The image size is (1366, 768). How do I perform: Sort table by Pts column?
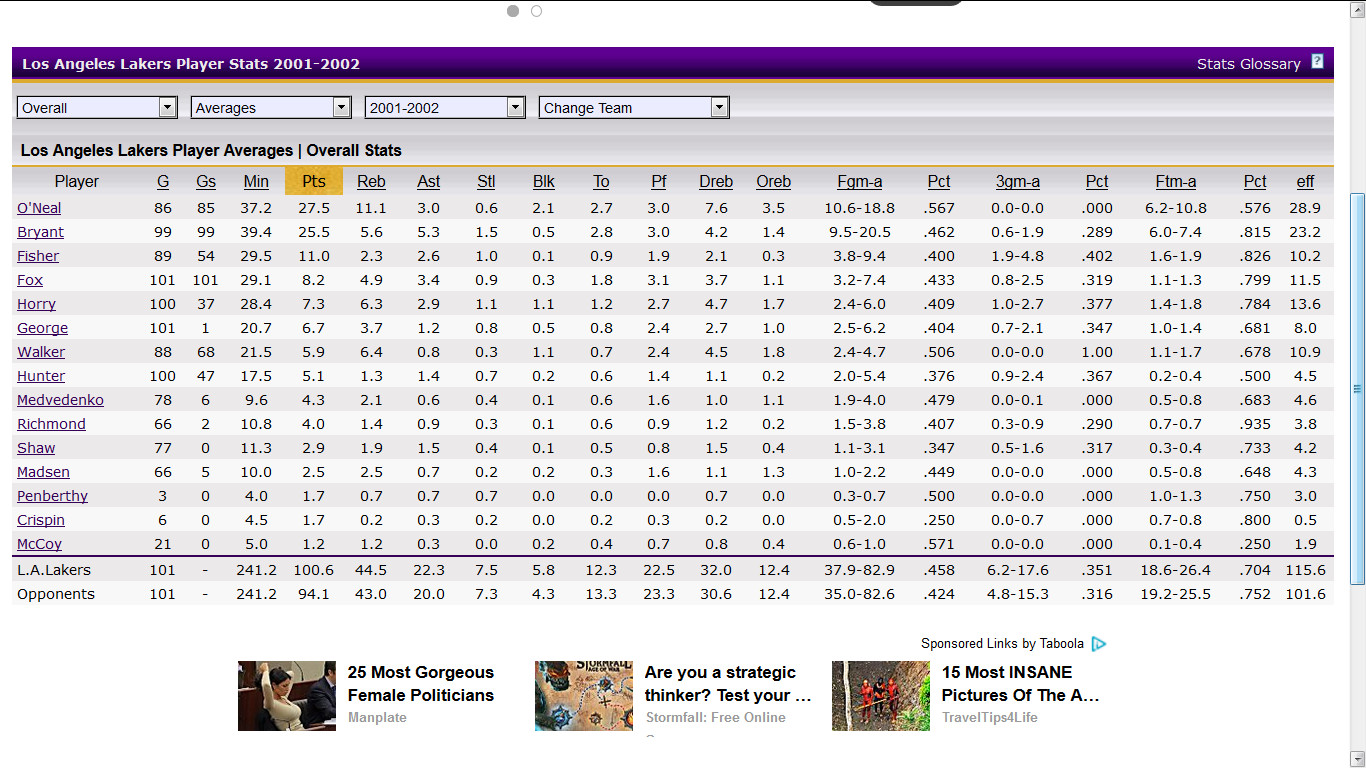(314, 181)
